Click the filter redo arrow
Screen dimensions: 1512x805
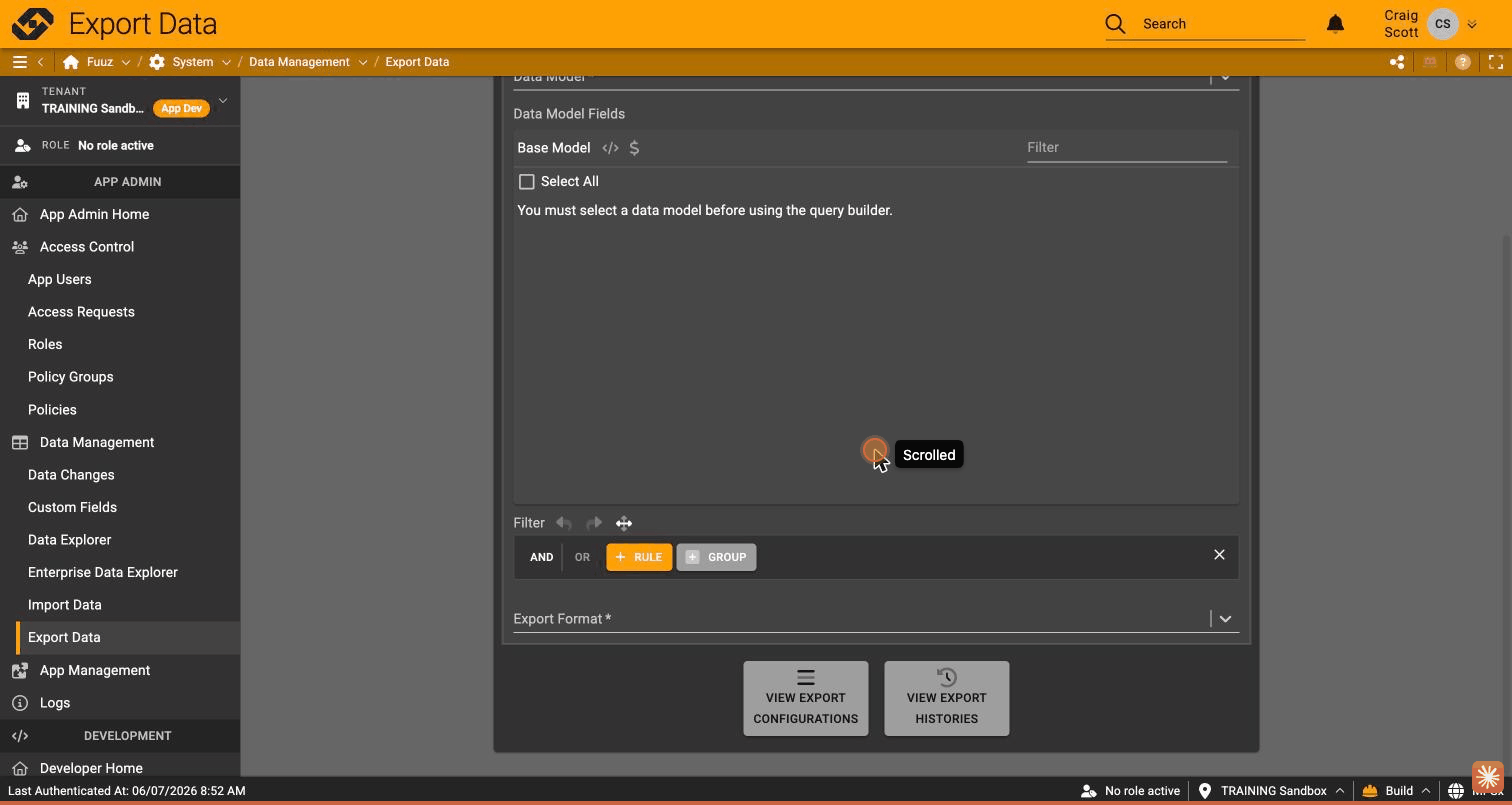tap(594, 523)
